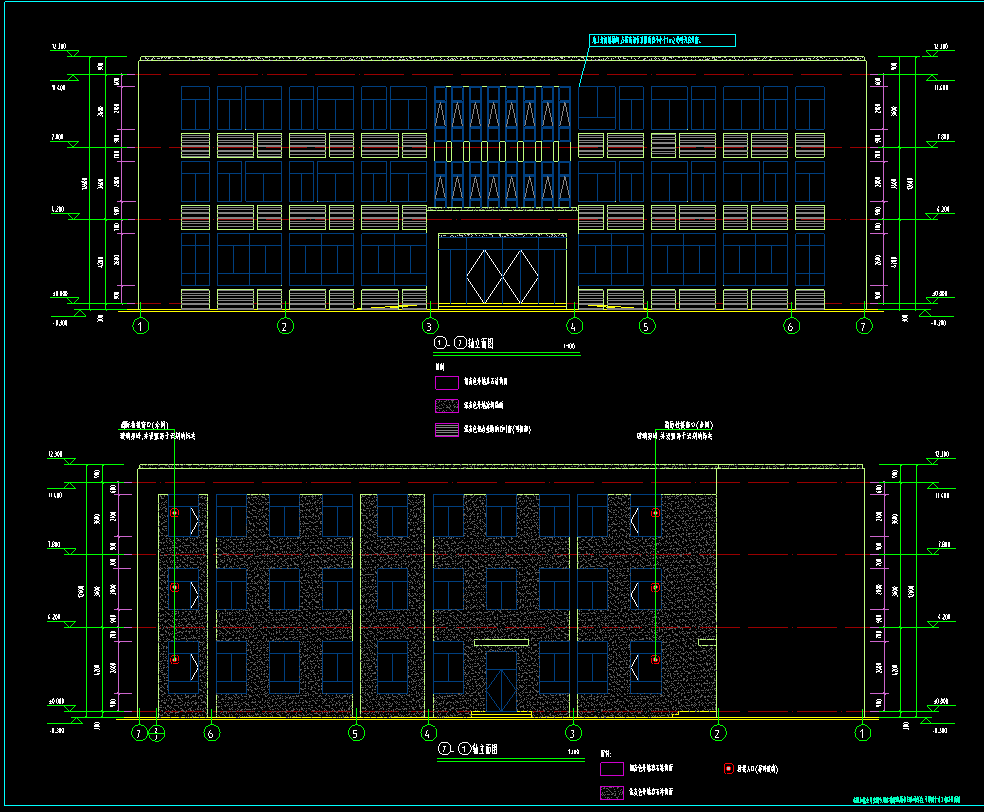Select axis bubble 4 below the upper elevation
Image resolution: width=984 pixels, height=812 pixels.
(x=573, y=325)
